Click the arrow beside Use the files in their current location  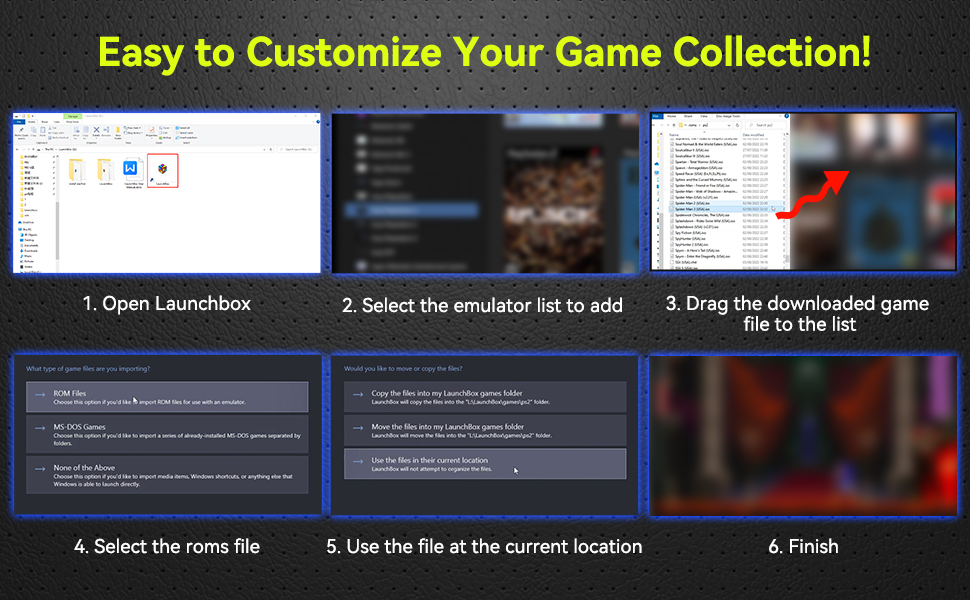pos(358,461)
